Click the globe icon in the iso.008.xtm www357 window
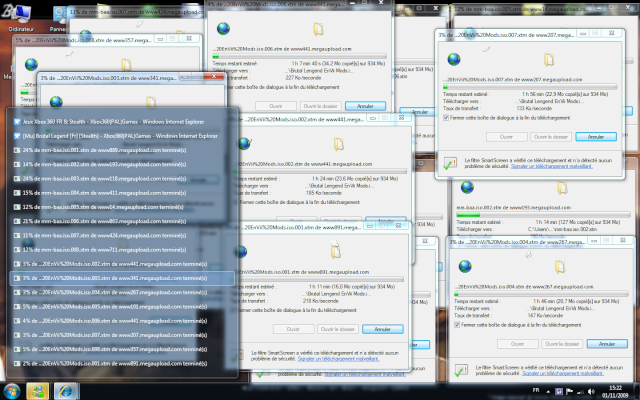This screenshot has width=640, height=400. 31,64
